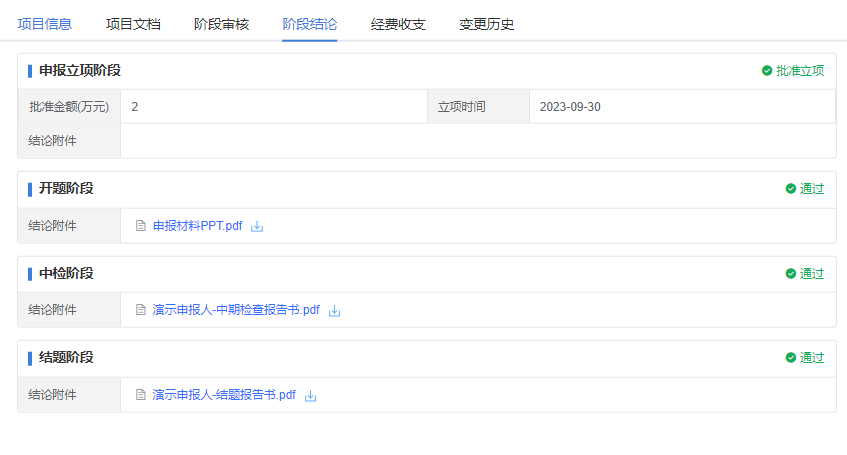Click the 通过 status icon in 结题阶段
The height and width of the screenshot is (455, 847).
pos(791,358)
